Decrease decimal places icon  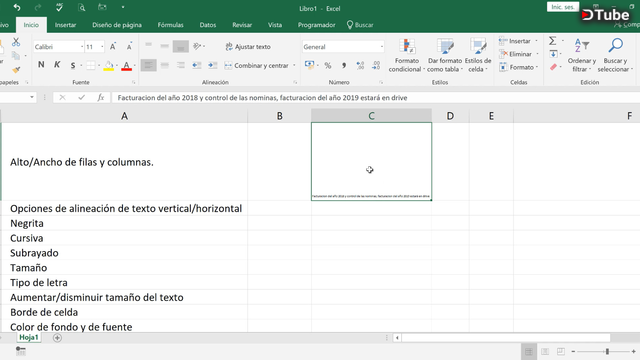[x=376, y=65]
